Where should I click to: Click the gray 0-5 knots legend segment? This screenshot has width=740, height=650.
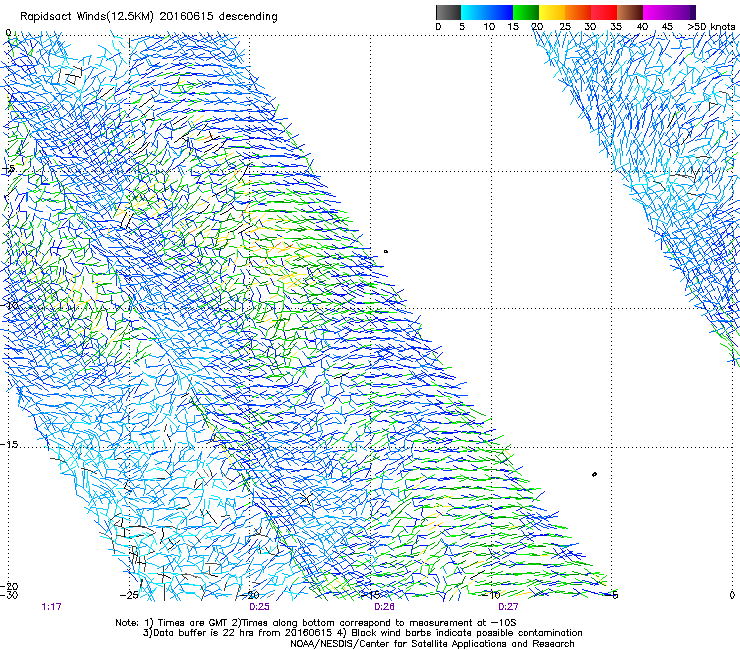coord(448,12)
